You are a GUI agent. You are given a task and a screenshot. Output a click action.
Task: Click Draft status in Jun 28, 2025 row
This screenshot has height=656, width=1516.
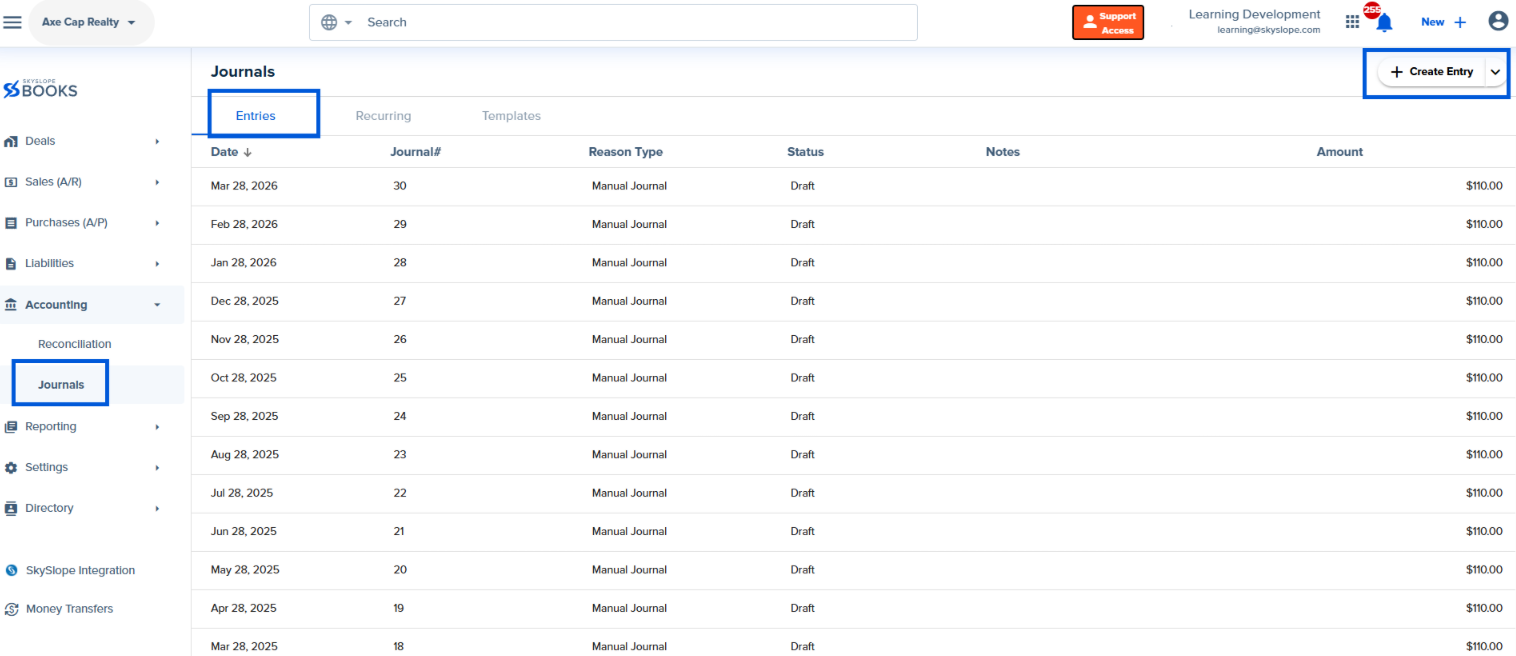coord(802,532)
